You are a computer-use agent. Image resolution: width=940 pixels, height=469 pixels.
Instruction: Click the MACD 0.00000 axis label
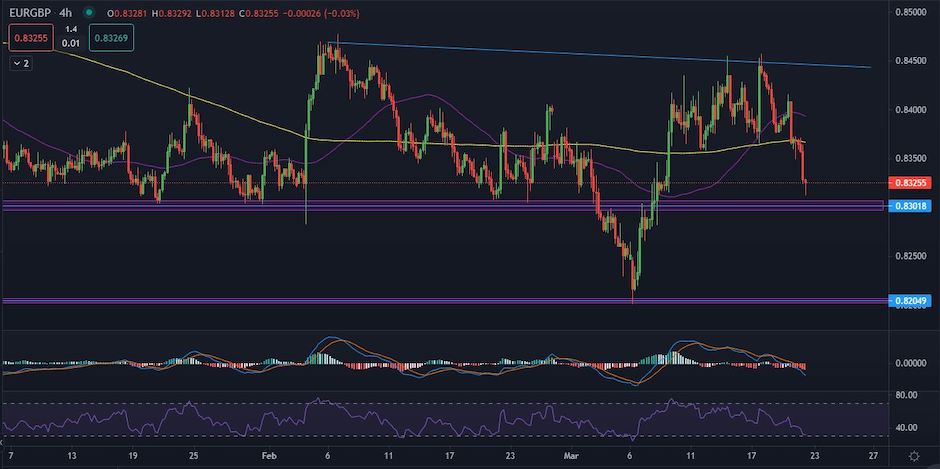click(x=909, y=363)
